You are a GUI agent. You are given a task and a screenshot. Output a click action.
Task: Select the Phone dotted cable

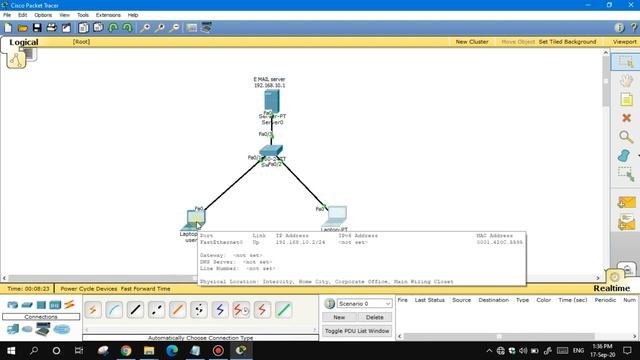[199, 310]
